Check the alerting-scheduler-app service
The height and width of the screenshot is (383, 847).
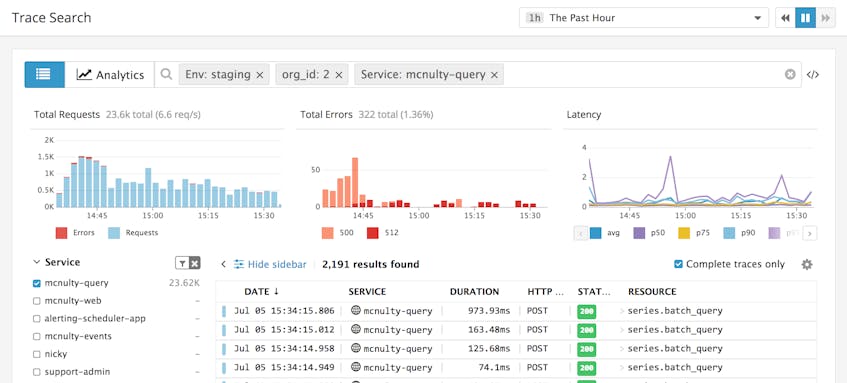coord(37,319)
